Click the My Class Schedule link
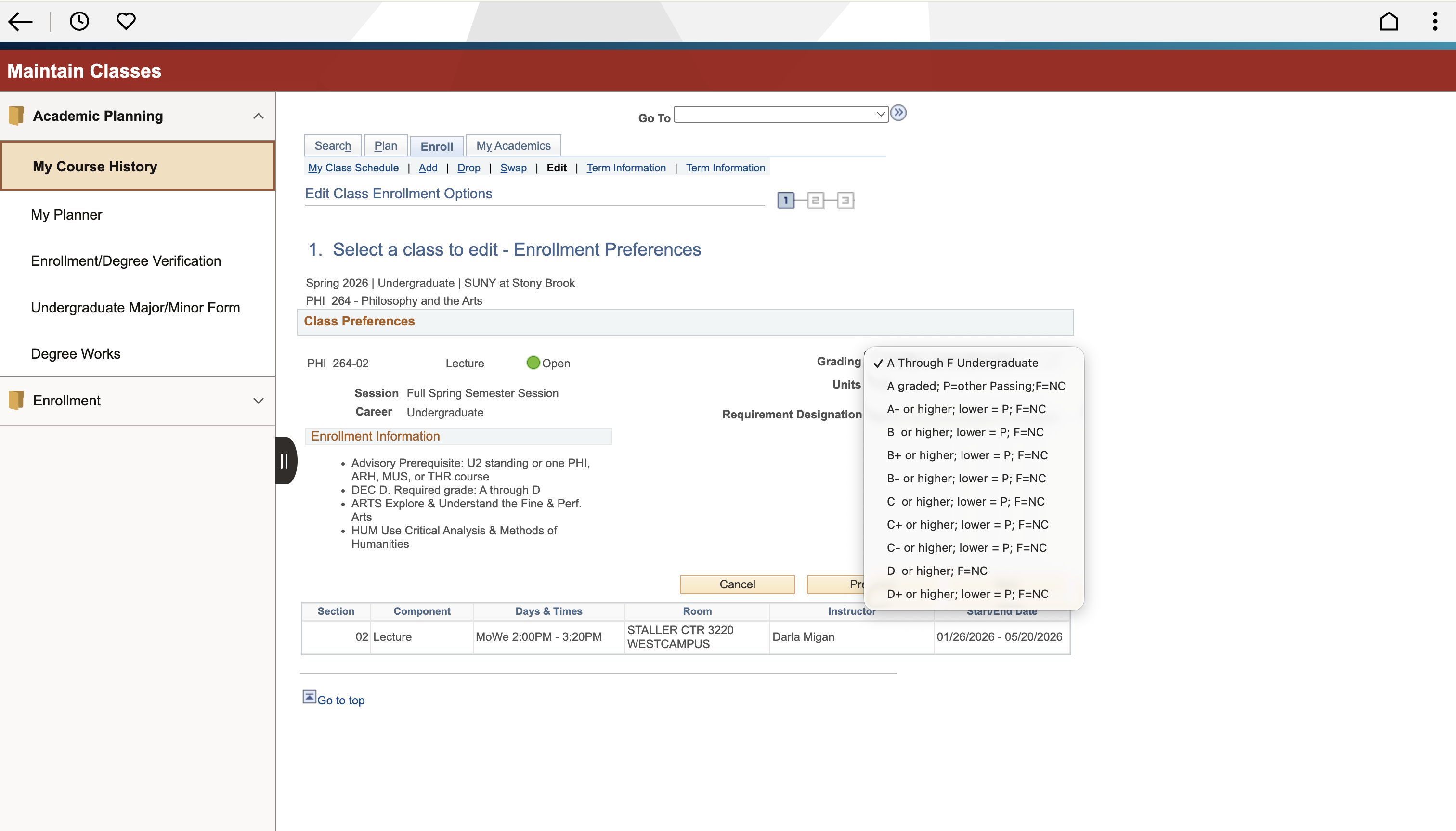1456x831 pixels. point(353,168)
